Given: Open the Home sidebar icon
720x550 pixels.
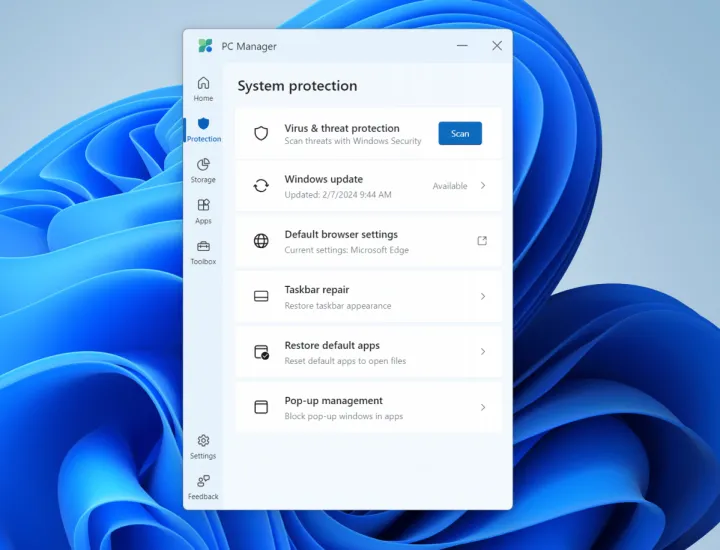Looking at the screenshot, I should (x=203, y=84).
